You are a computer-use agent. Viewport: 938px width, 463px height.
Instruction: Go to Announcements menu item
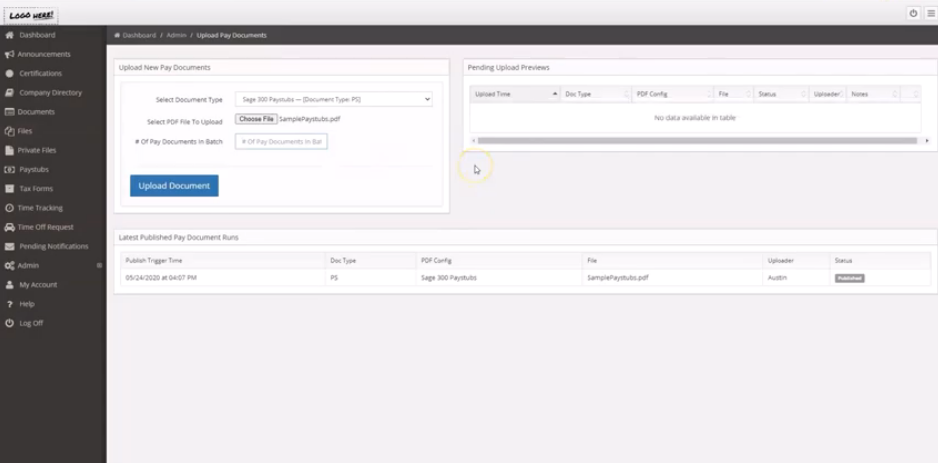44,54
